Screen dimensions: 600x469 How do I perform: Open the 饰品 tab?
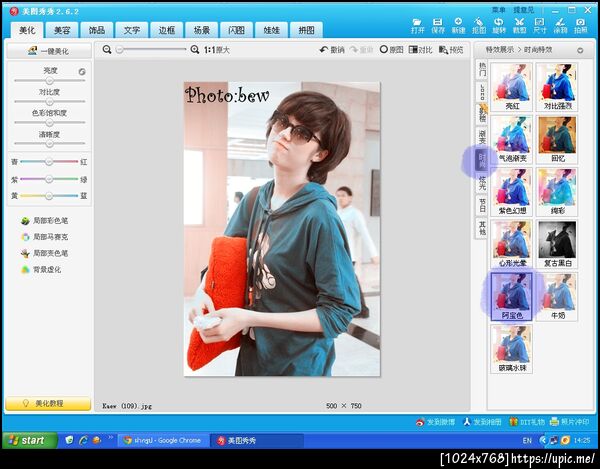click(97, 30)
